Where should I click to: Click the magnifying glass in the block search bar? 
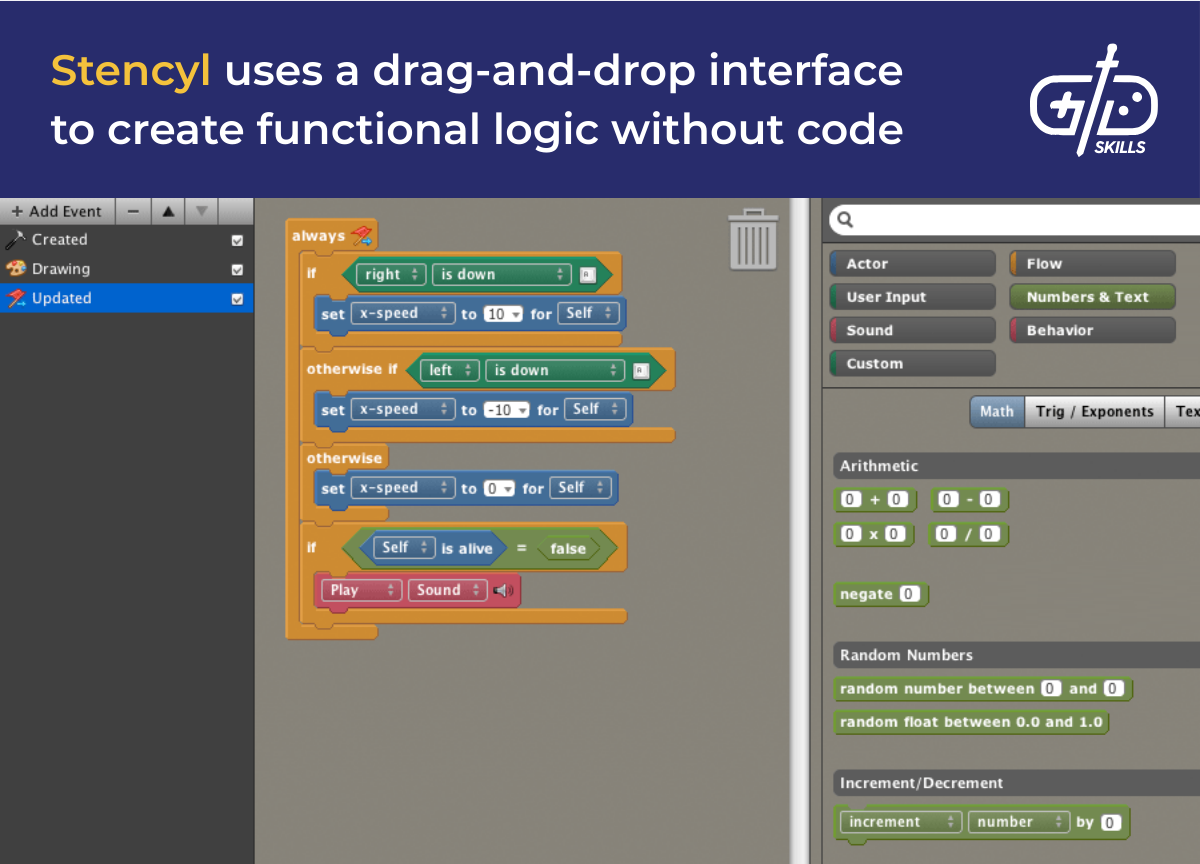tap(845, 219)
